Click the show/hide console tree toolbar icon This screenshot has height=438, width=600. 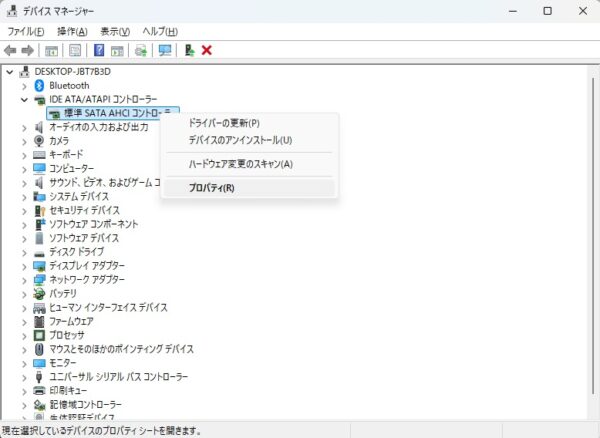click(x=52, y=50)
